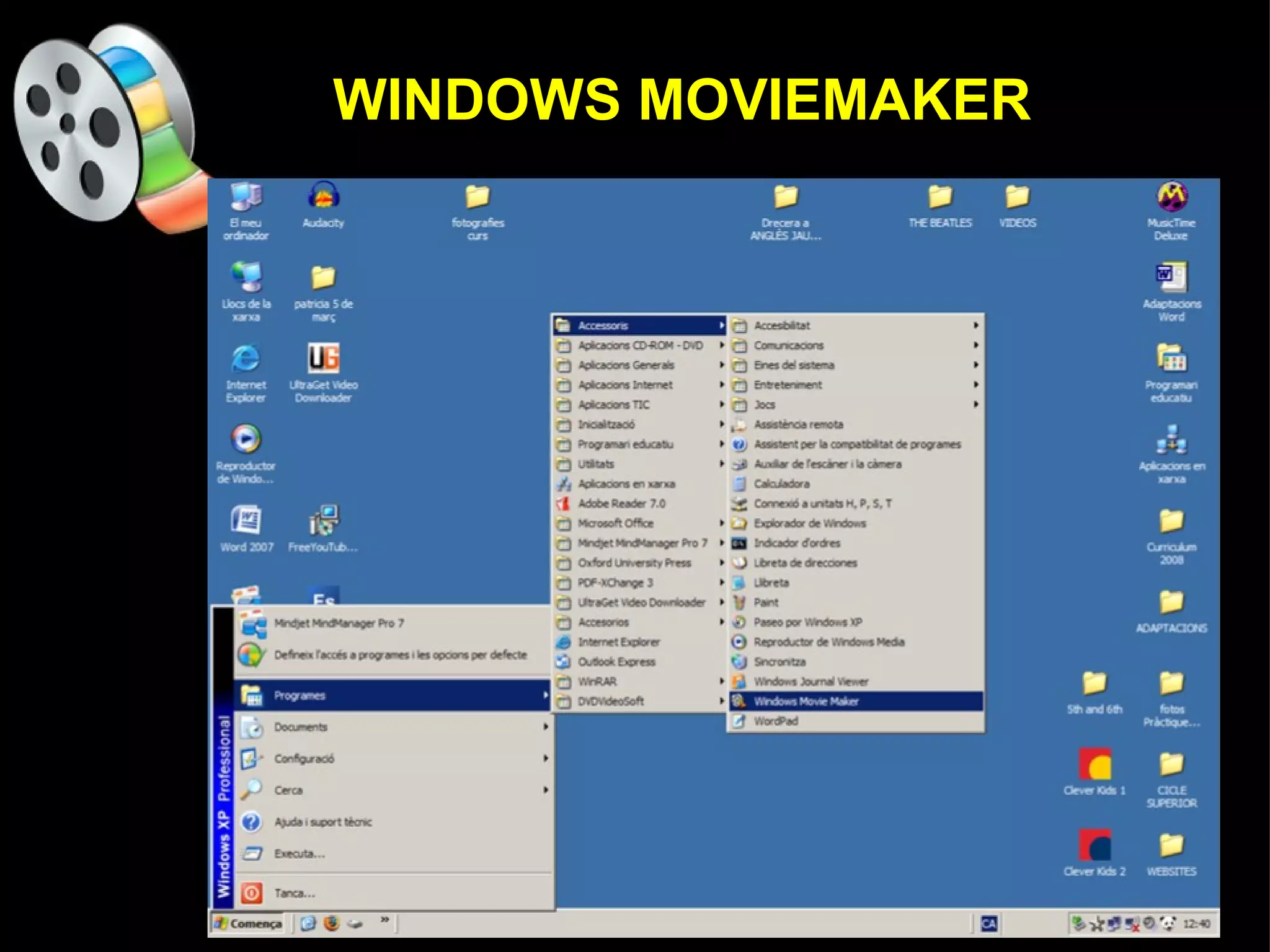Screen dimensions: 1270x952
Task: Open Llocs de la xarxa icon
Action: tap(246, 291)
